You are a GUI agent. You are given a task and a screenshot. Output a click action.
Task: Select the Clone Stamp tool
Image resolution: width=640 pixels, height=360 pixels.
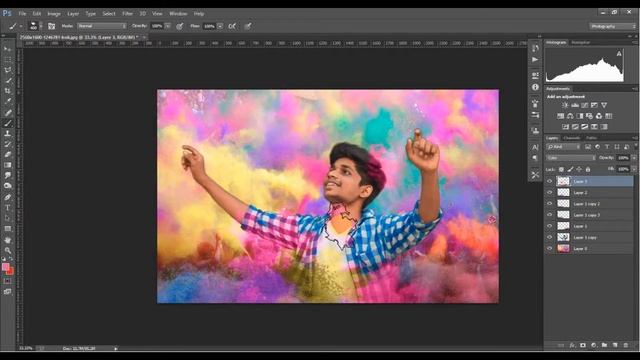7,133
